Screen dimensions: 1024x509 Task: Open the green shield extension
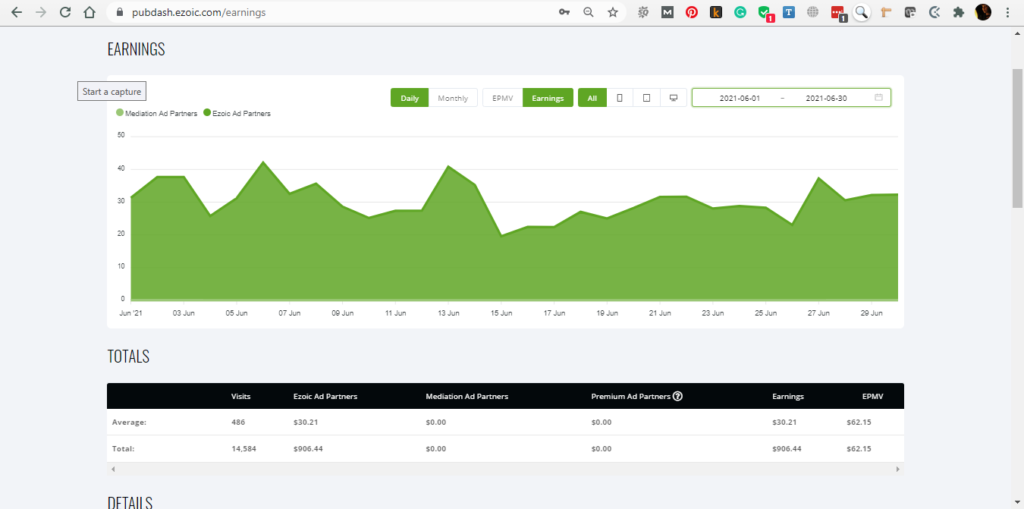(765, 12)
